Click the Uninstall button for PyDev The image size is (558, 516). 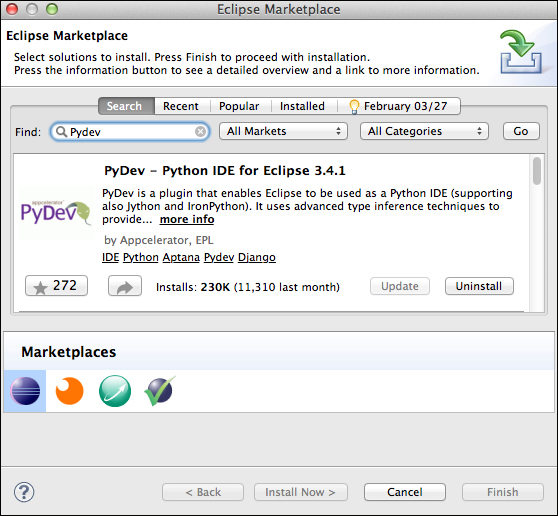click(x=479, y=286)
